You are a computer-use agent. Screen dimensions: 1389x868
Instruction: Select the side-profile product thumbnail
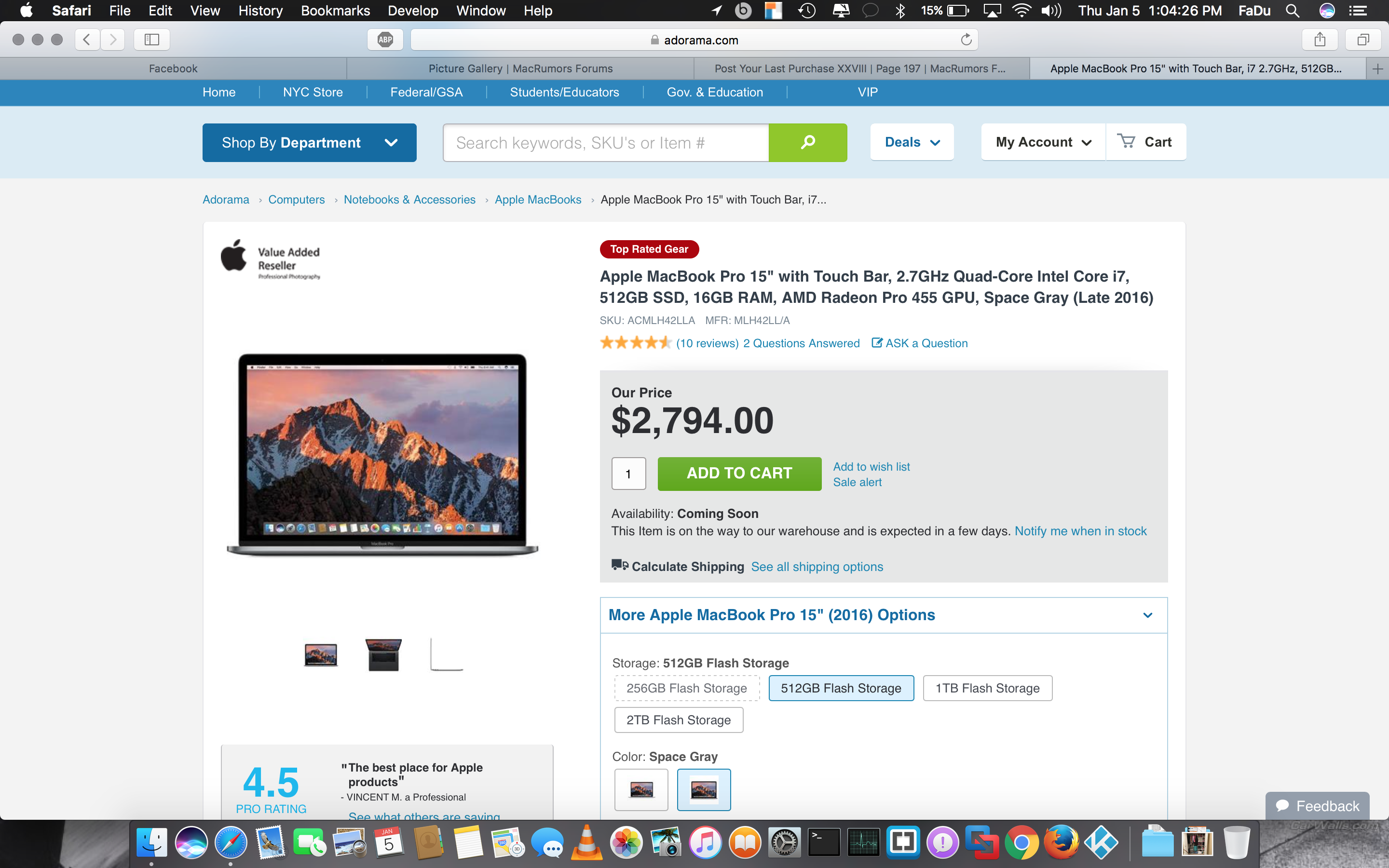pyautogui.click(x=447, y=654)
